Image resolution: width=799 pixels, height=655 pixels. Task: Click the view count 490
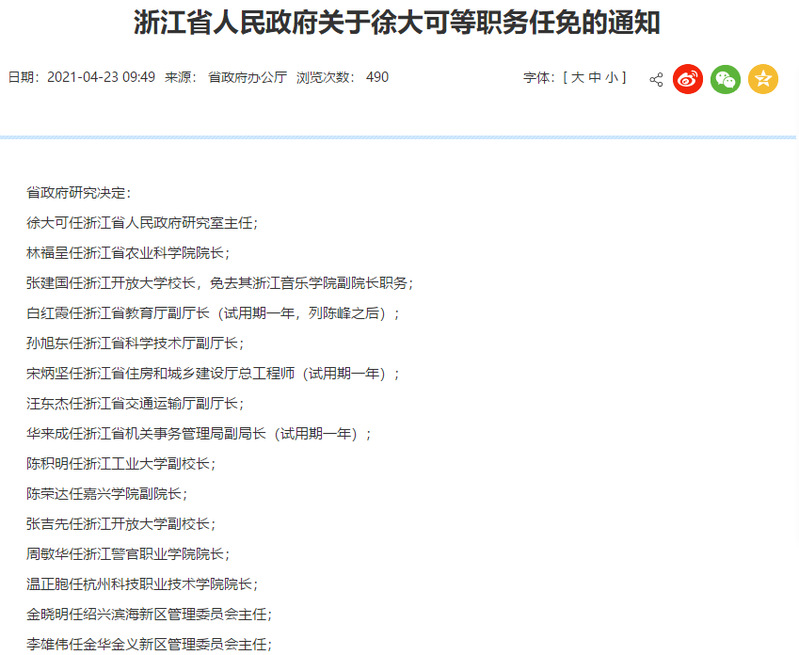377,77
